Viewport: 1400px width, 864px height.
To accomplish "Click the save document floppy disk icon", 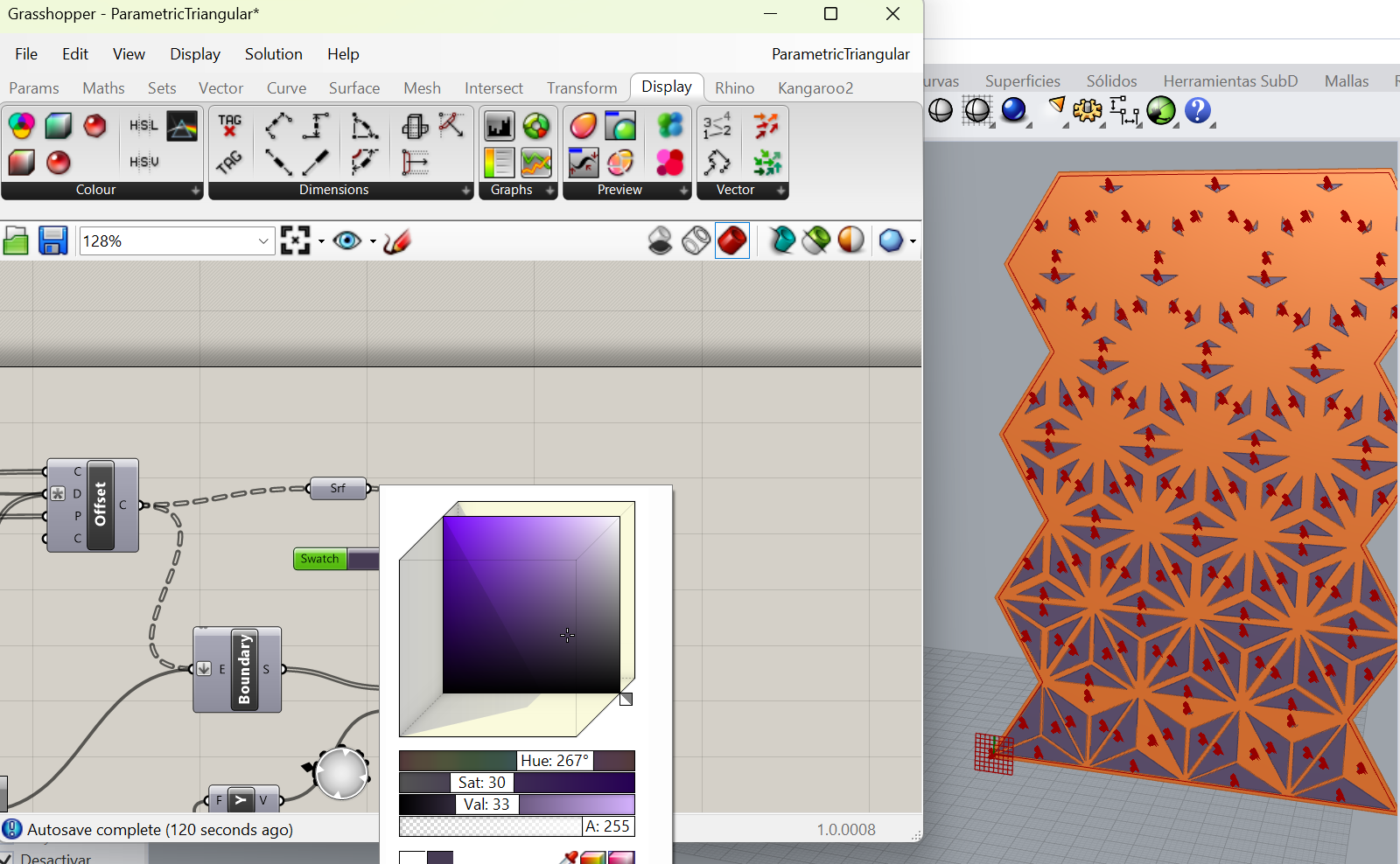I will [x=52, y=240].
